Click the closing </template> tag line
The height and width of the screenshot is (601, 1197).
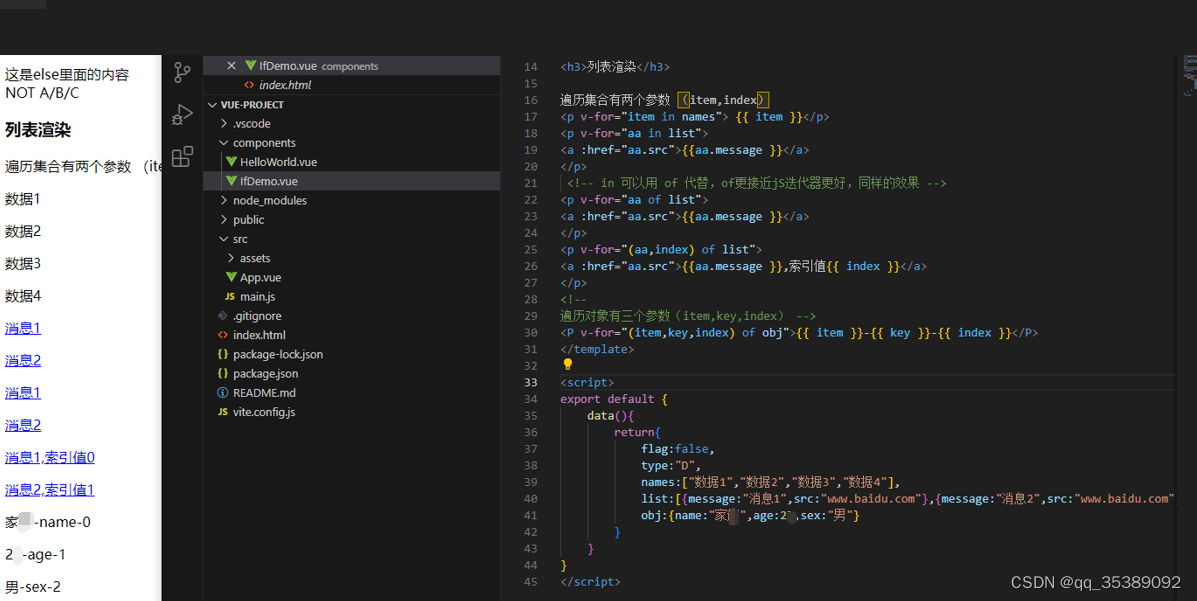[x=597, y=349]
